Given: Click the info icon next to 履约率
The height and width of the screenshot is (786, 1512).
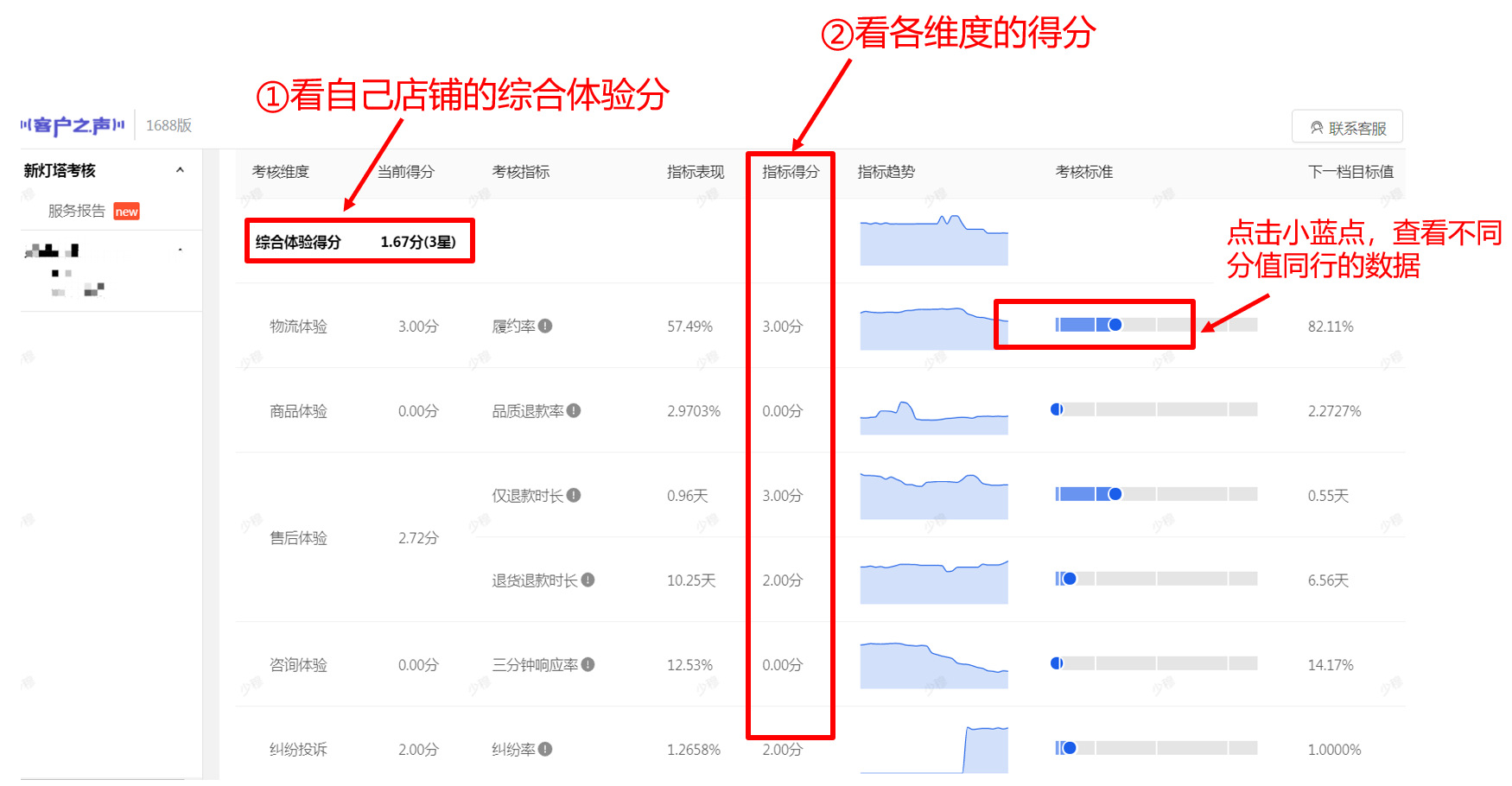Looking at the screenshot, I should 545,326.
